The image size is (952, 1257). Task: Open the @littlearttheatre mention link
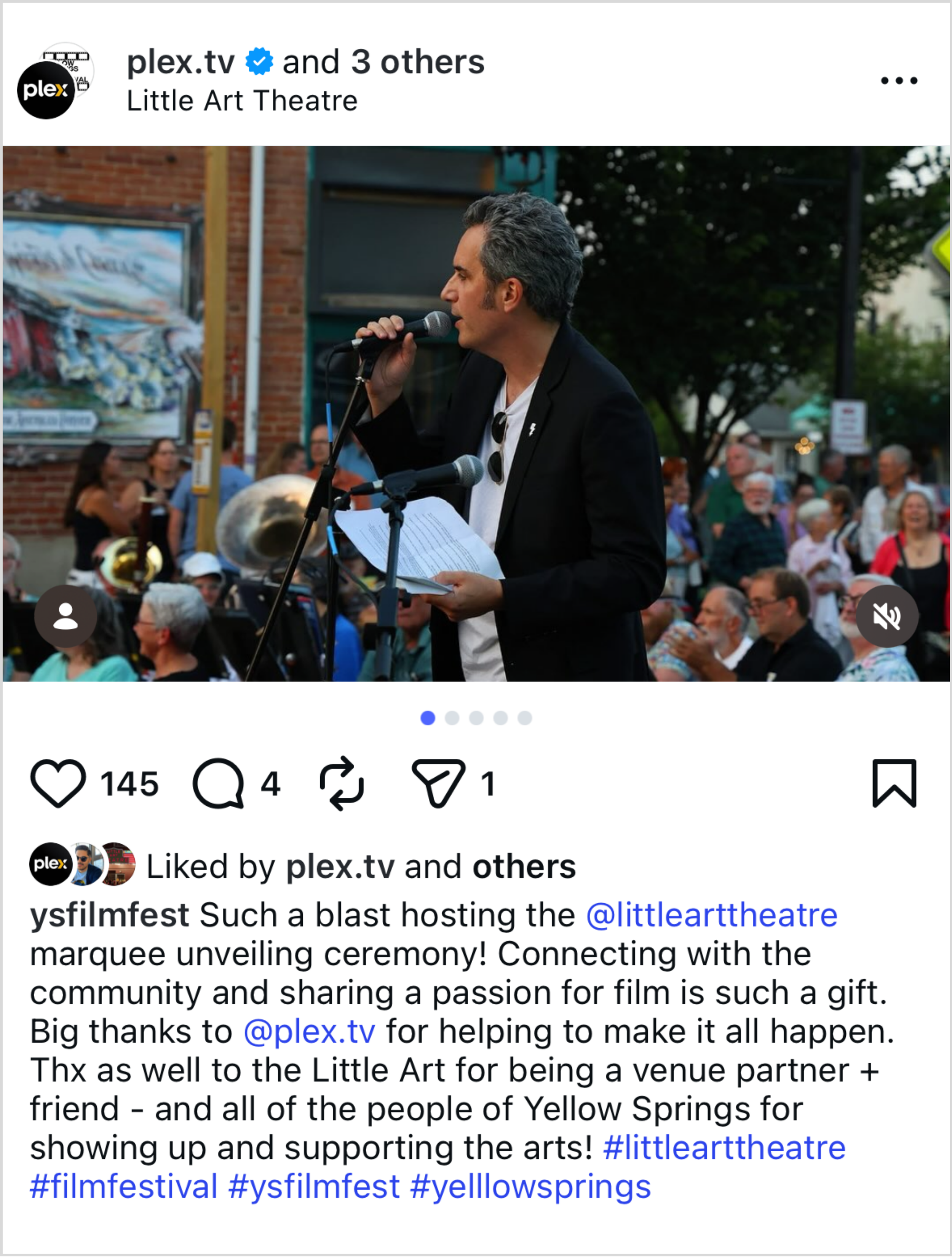[x=712, y=915]
